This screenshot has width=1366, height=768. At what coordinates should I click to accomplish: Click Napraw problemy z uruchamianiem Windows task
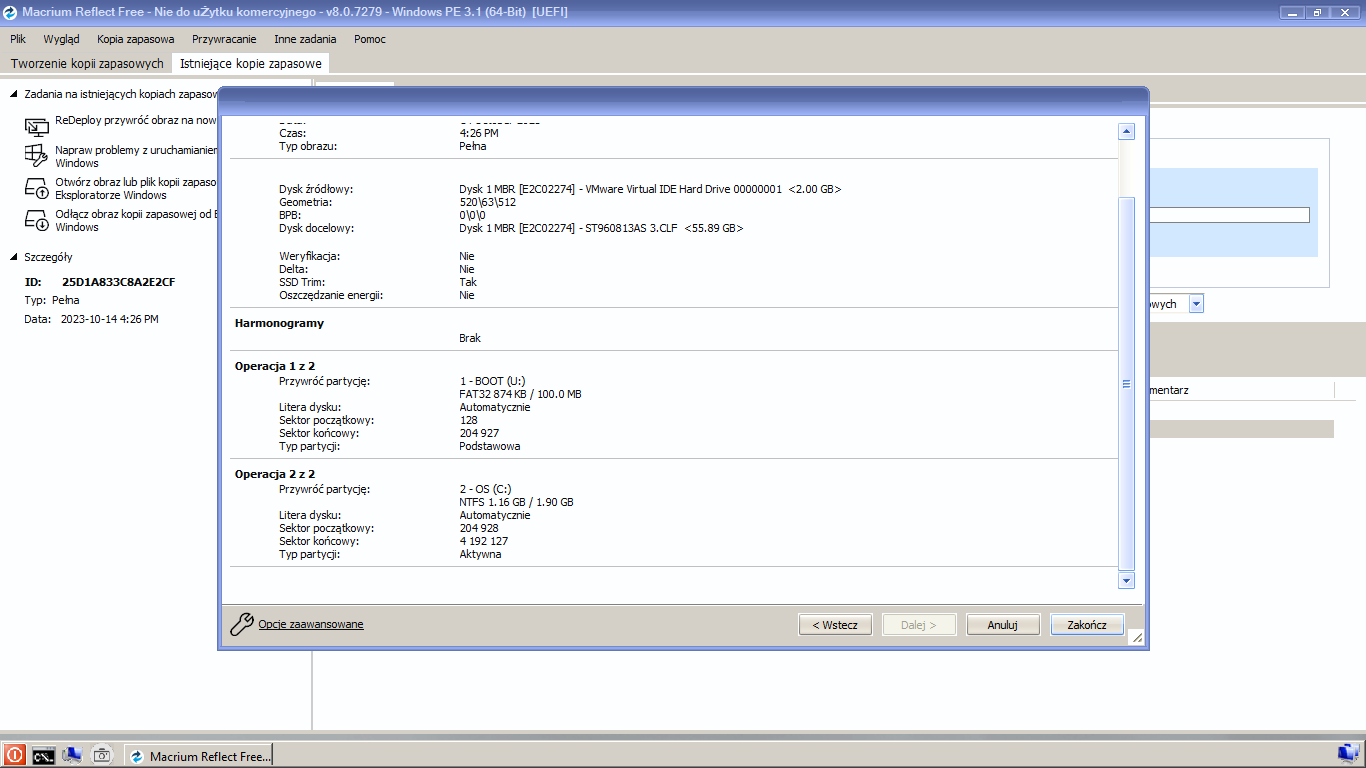[x=136, y=156]
